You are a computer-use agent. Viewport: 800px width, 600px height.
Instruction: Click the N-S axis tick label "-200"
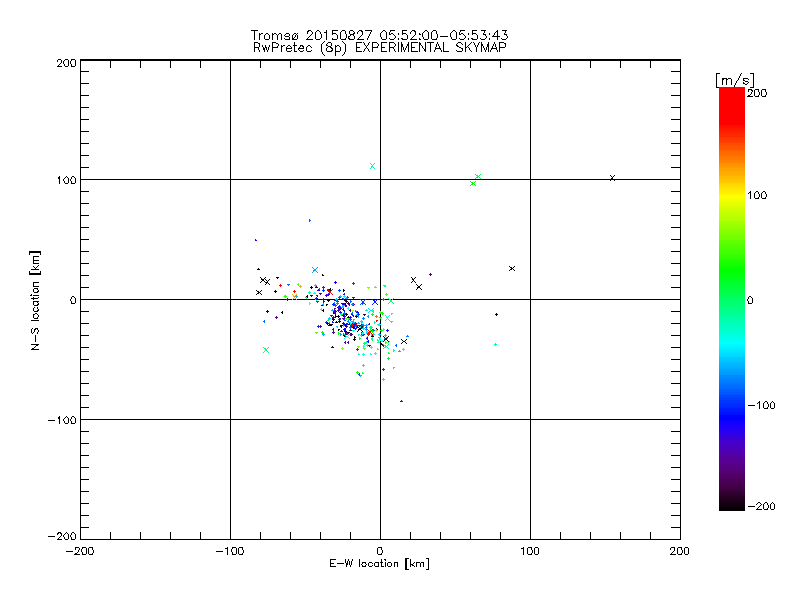[x=62, y=536]
